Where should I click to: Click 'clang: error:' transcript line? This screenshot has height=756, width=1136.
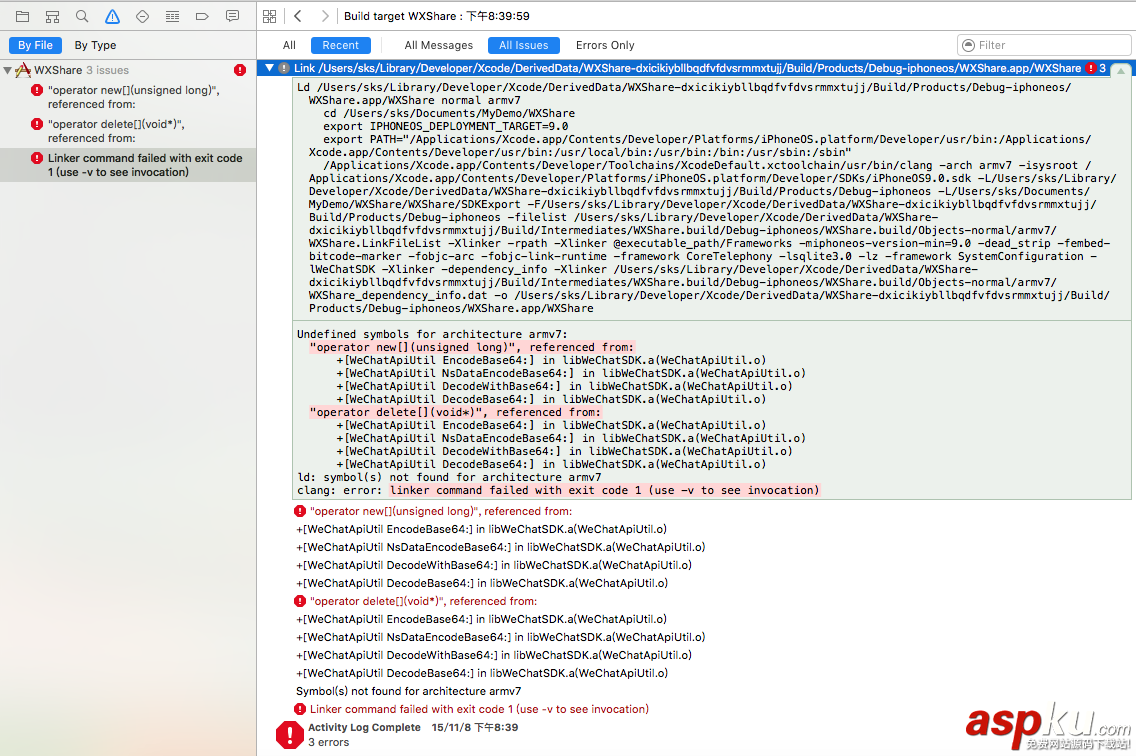pyautogui.click(x=558, y=490)
